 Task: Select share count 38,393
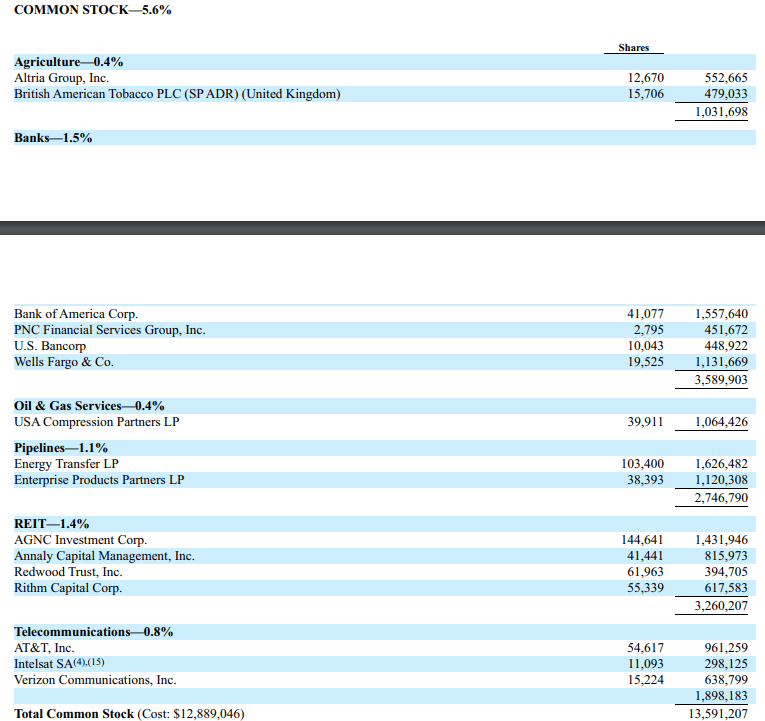point(645,481)
